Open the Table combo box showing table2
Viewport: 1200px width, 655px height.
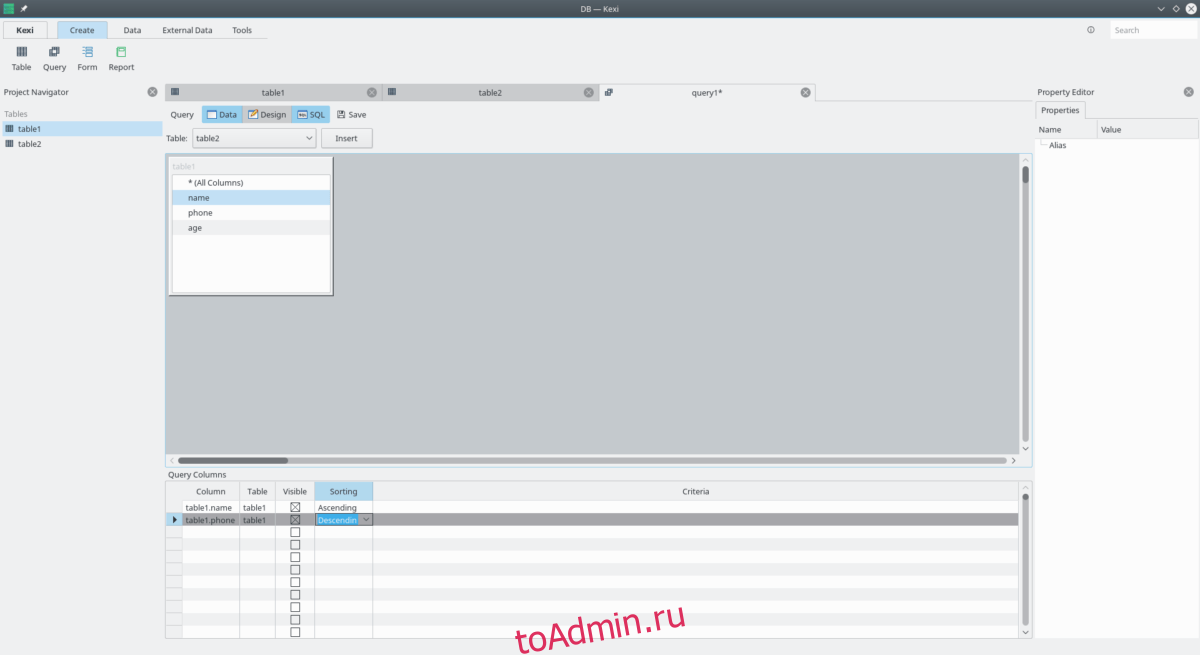click(x=254, y=138)
